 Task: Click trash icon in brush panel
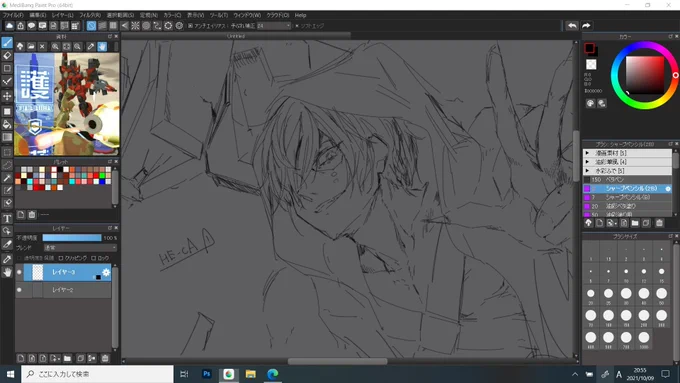click(659, 223)
